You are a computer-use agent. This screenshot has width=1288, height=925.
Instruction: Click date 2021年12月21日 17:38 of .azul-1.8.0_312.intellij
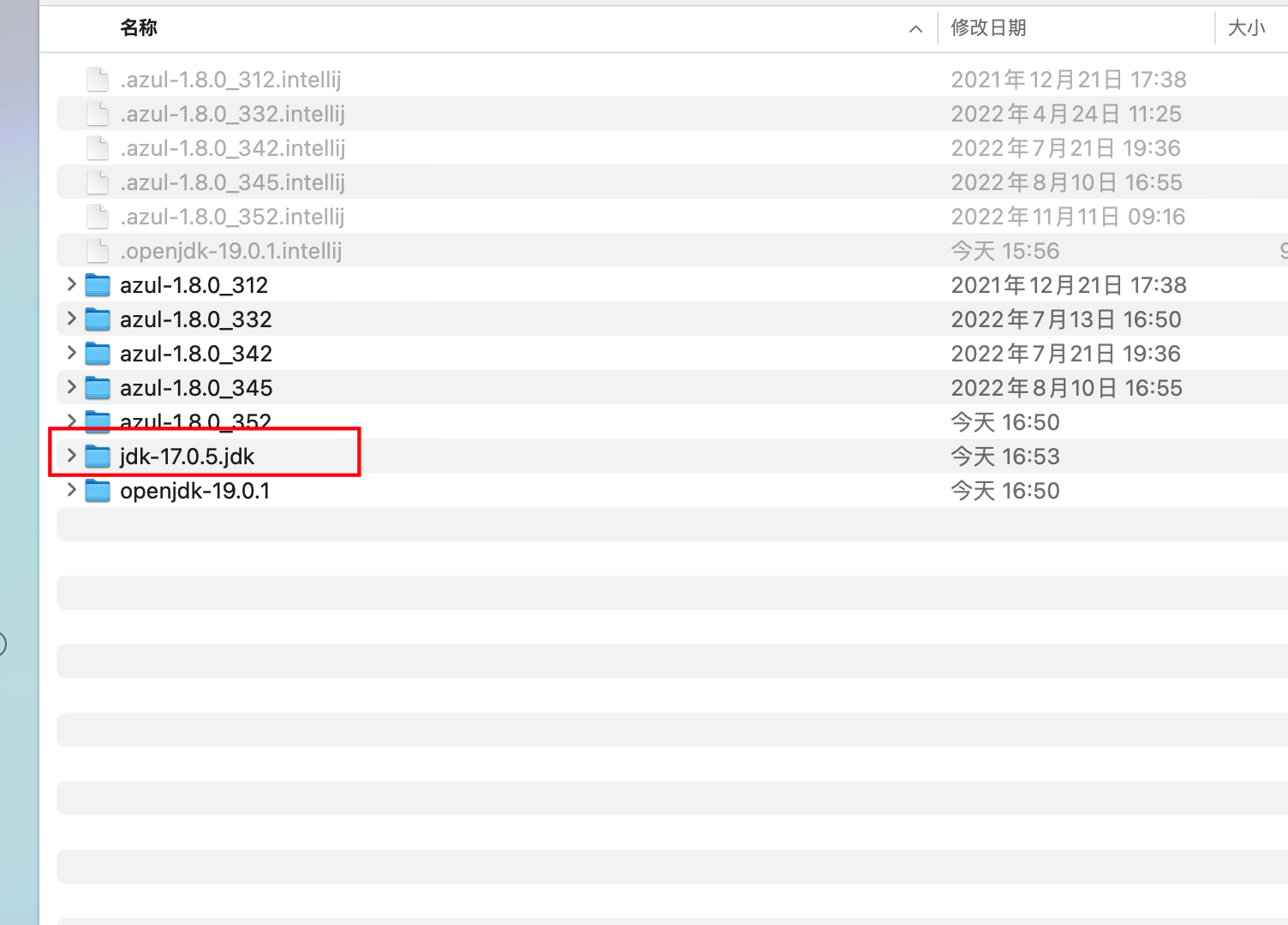1069,80
